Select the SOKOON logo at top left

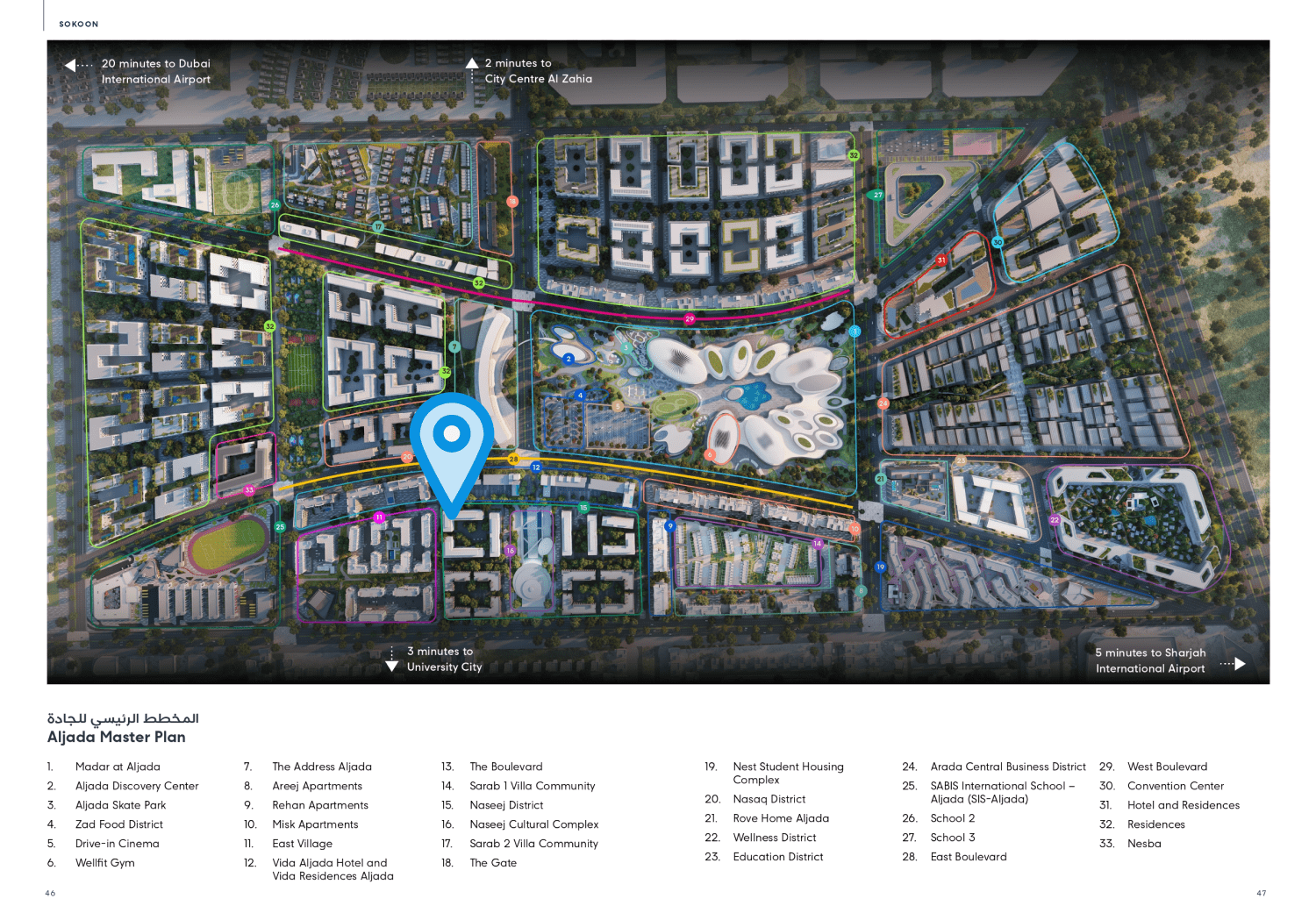point(78,24)
